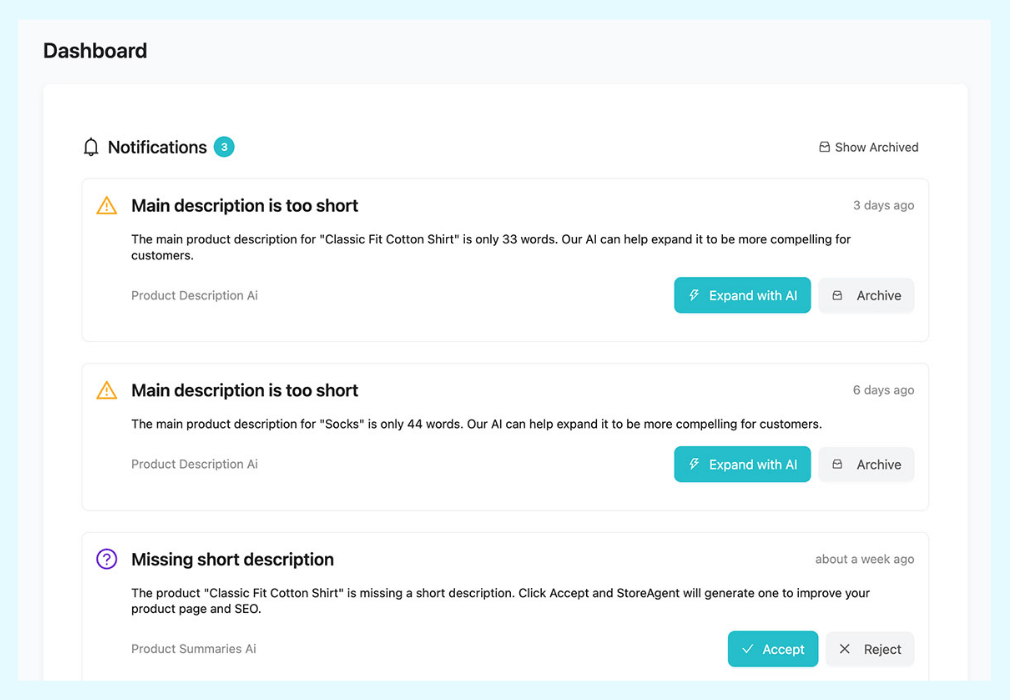Image resolution: width=1010 pixels, height=700 pixels.
Task: Click the Product Summaries Ai source label
Action: pos(193,649)
